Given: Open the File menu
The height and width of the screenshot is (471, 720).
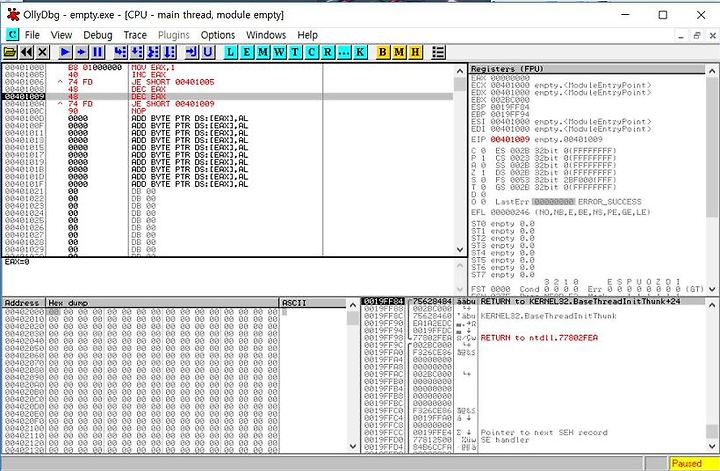Looking at the screenshot, I should 32,35.
